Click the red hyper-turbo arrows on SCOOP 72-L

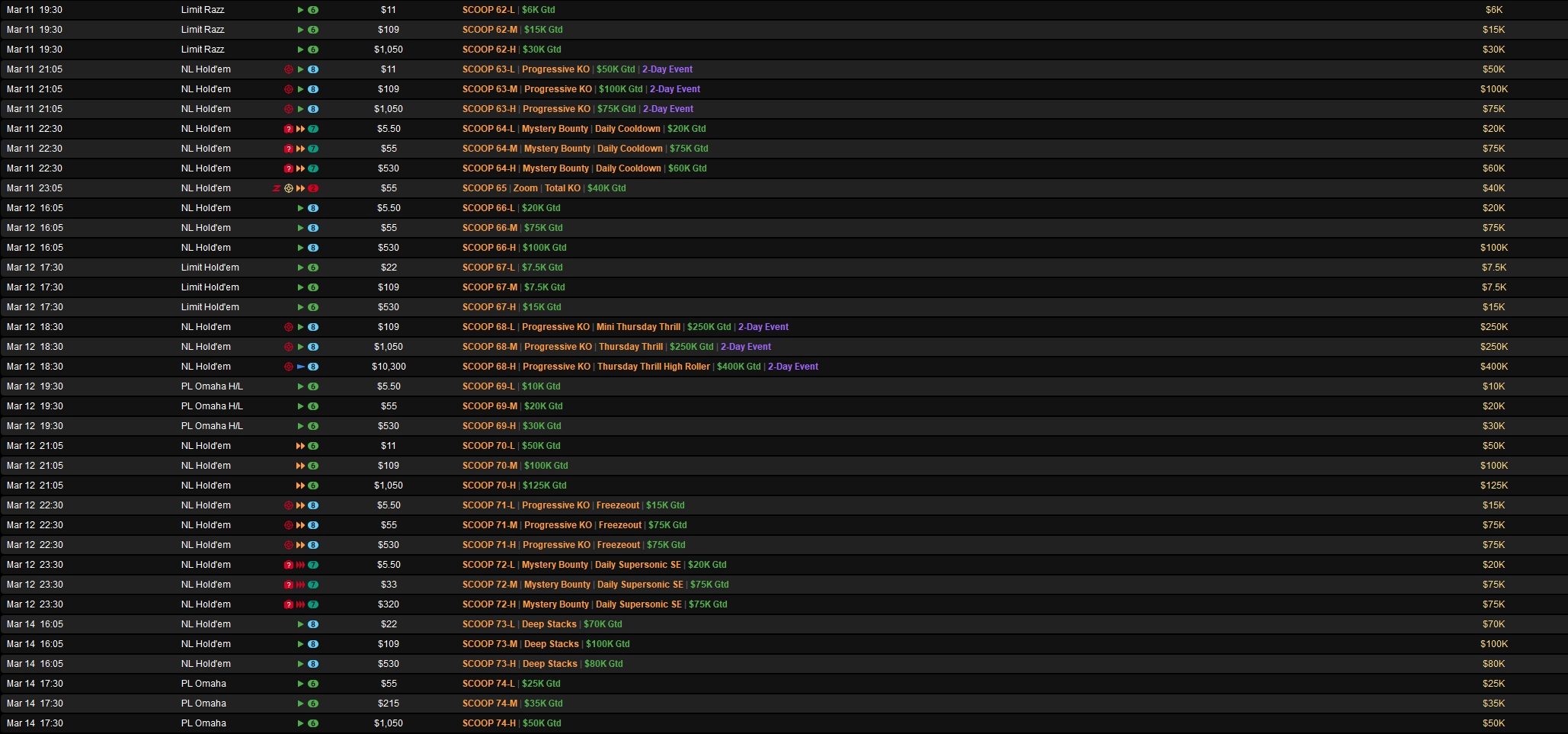click(x=300, y=565)
